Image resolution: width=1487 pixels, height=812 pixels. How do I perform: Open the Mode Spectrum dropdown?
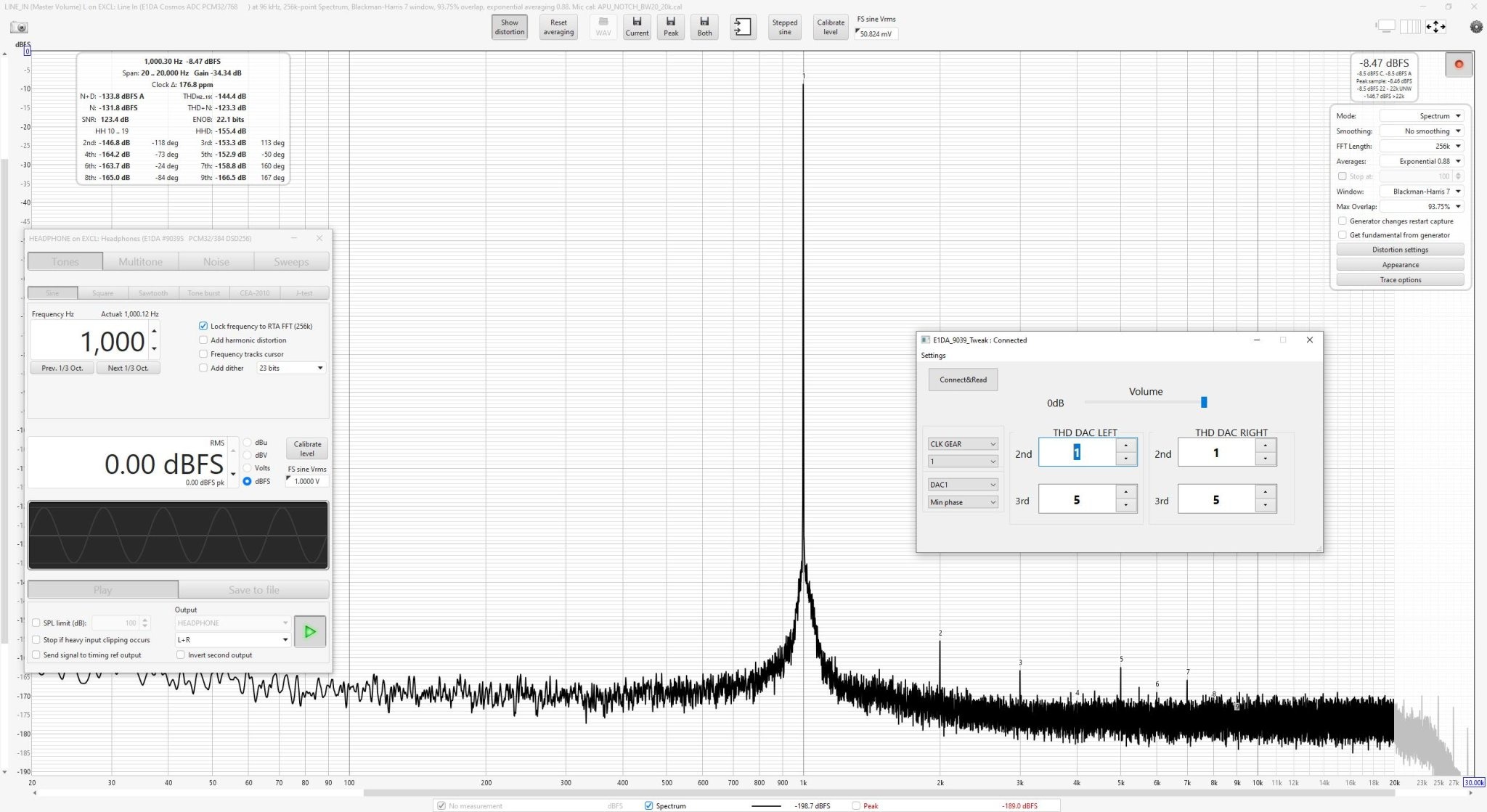click(x=1422, y=116)
